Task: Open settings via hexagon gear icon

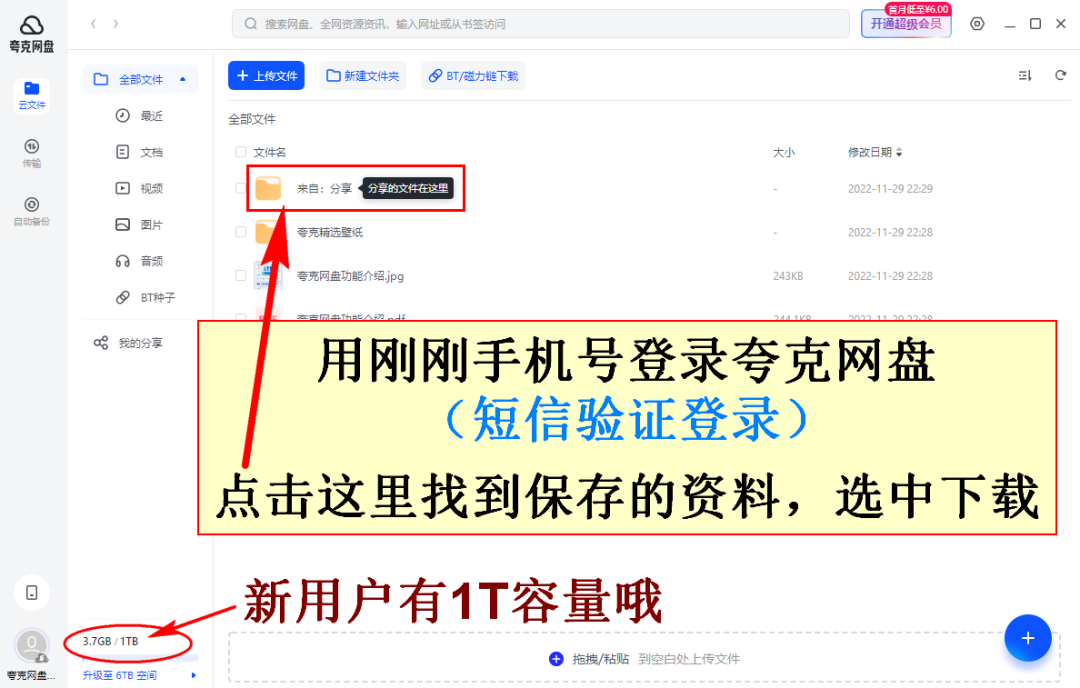Action: click(977, 23)
